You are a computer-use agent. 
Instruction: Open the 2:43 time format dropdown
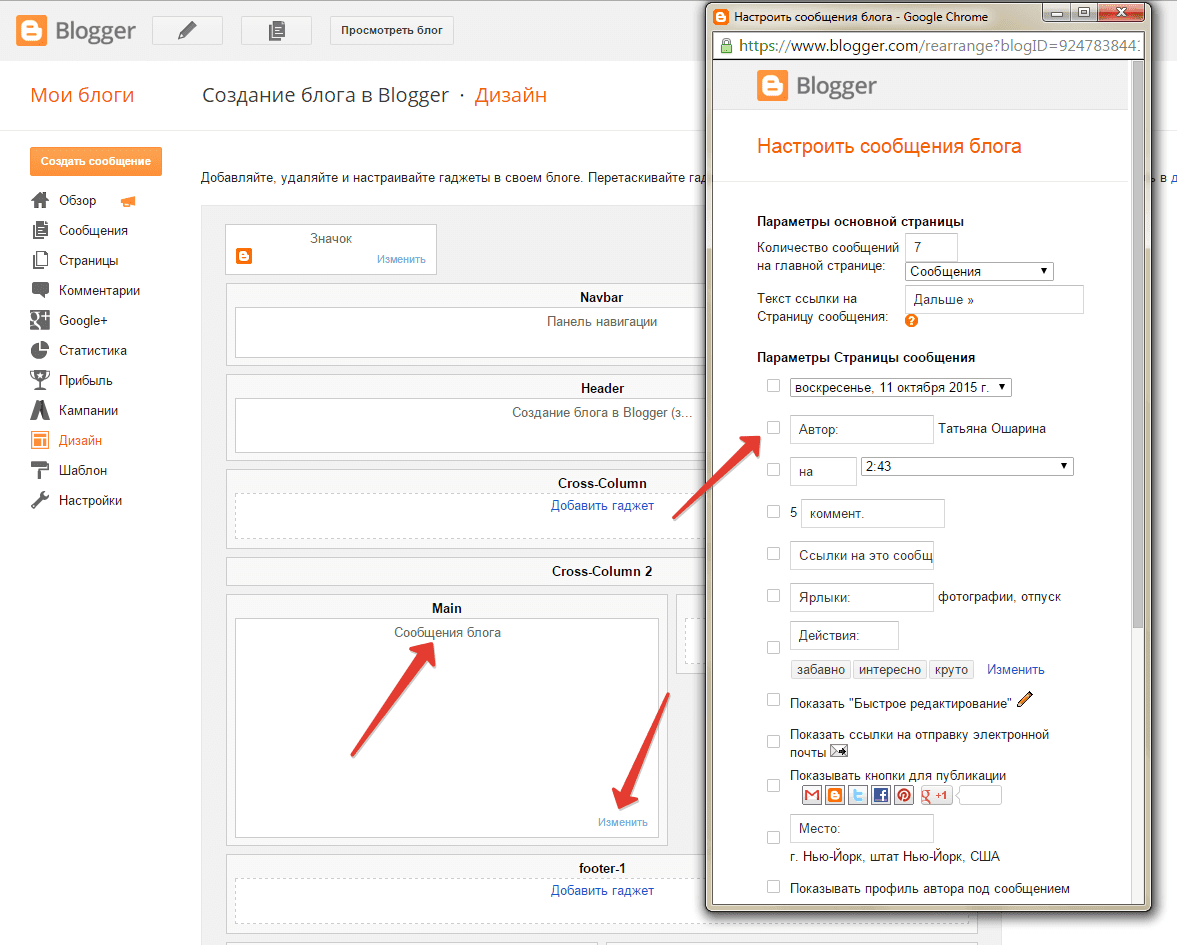(967, 466)
